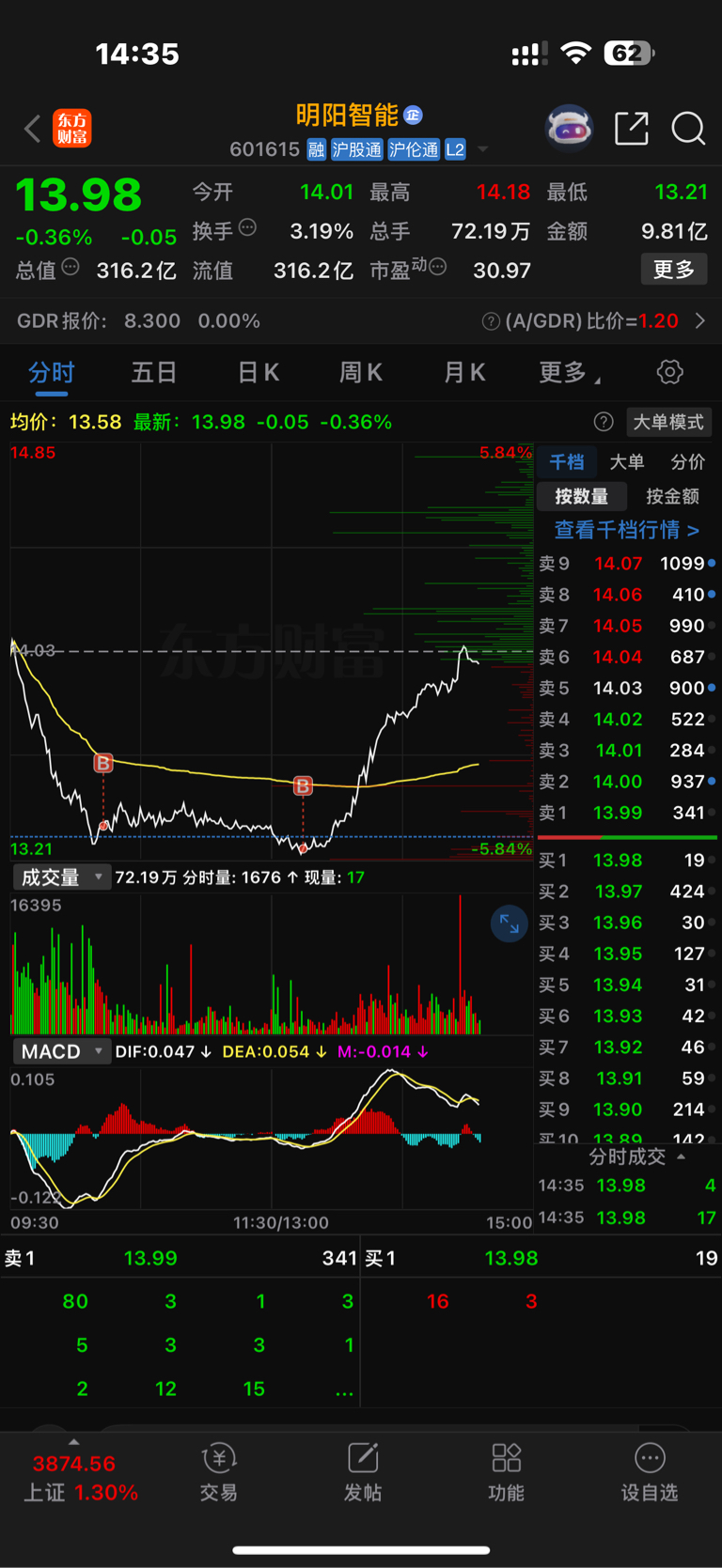Tap the 沪股通 tag
Image resolution: width=722 pixels, height=1568 pixels.
(x=356, y=149)
